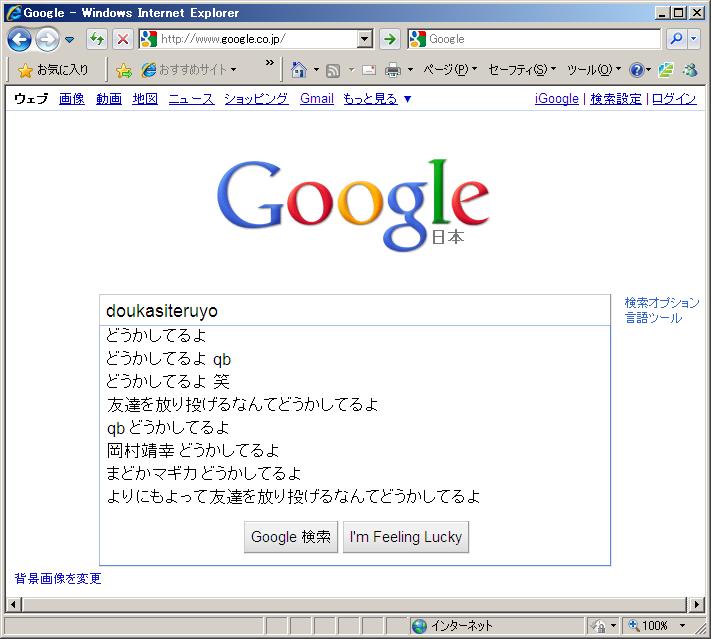
Task: Select suggestion まどかマギカ どうかしてるよ
Action: tap(355, 473)
